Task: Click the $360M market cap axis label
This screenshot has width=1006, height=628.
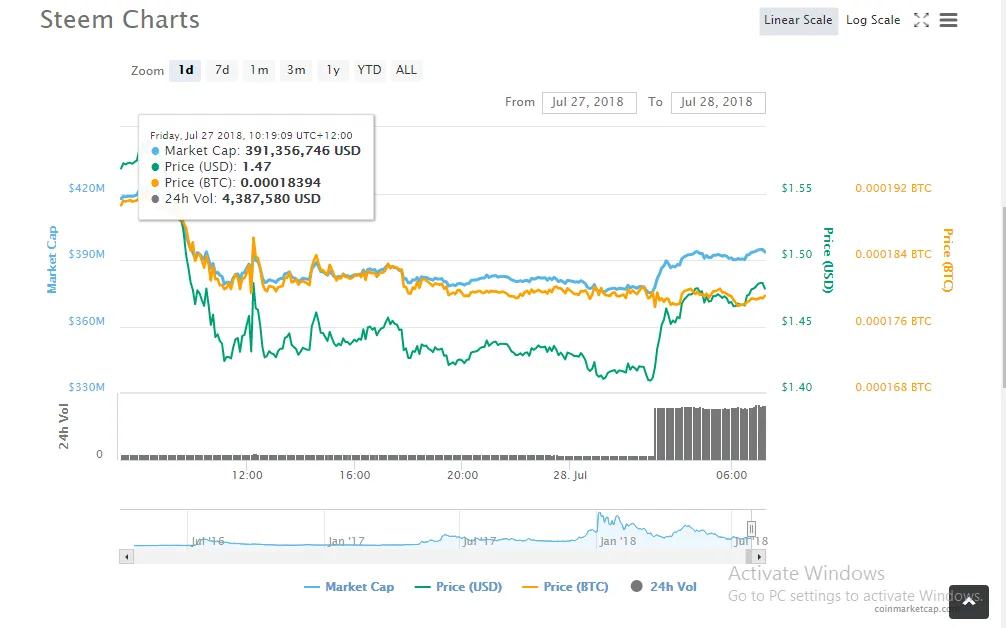Action: pyautogui.click(x=87, y=321)
